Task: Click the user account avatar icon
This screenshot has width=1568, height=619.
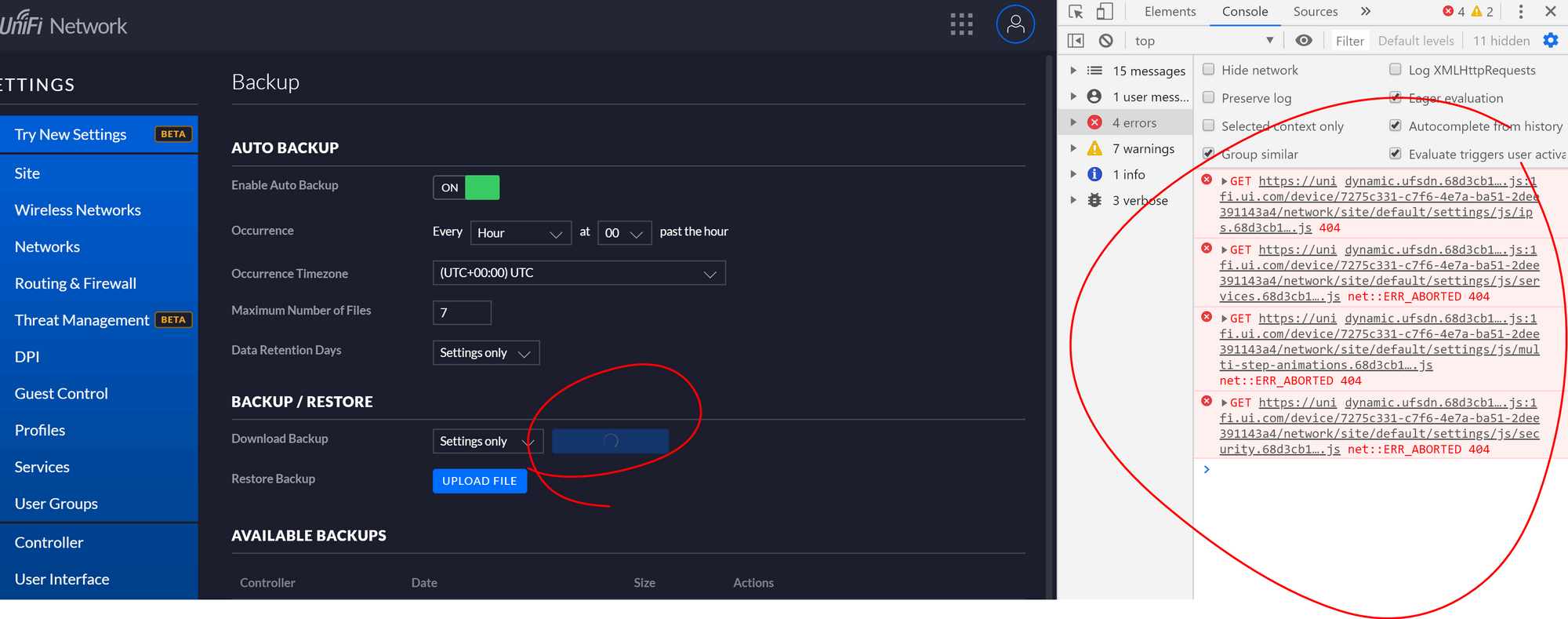Action: coord(1015,24)
